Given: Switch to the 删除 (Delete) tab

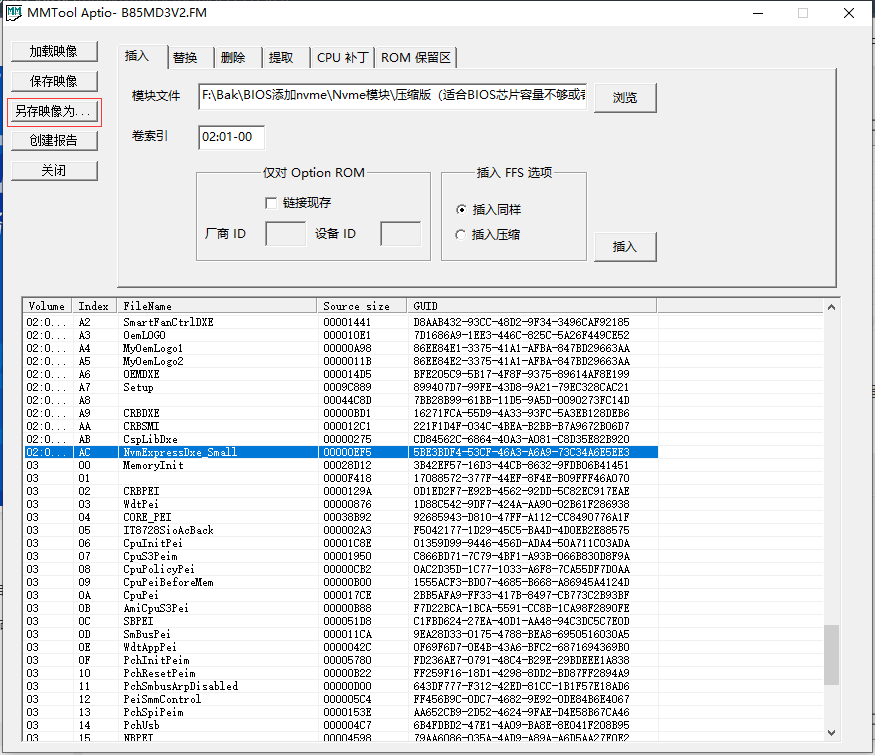Looking at the screenshot, I should (236, 57).
